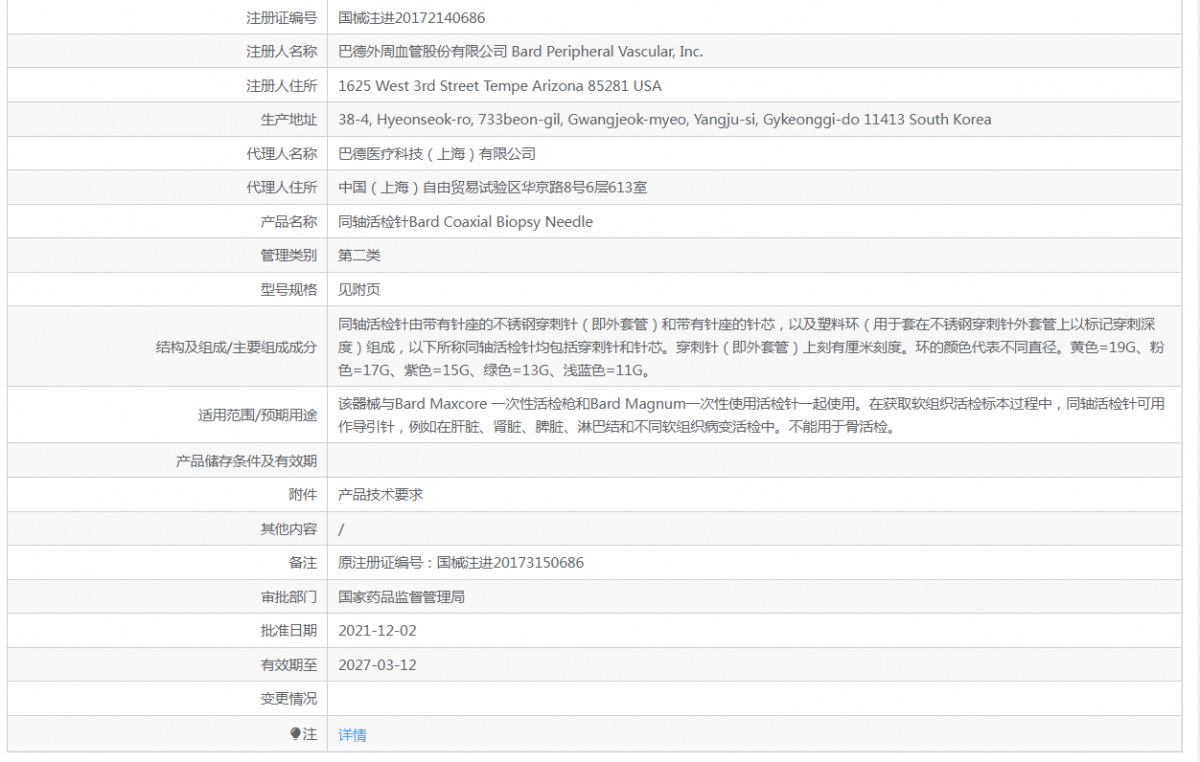
Task: Click the 产品技术要求 attachment value
Action: point(380,495)
